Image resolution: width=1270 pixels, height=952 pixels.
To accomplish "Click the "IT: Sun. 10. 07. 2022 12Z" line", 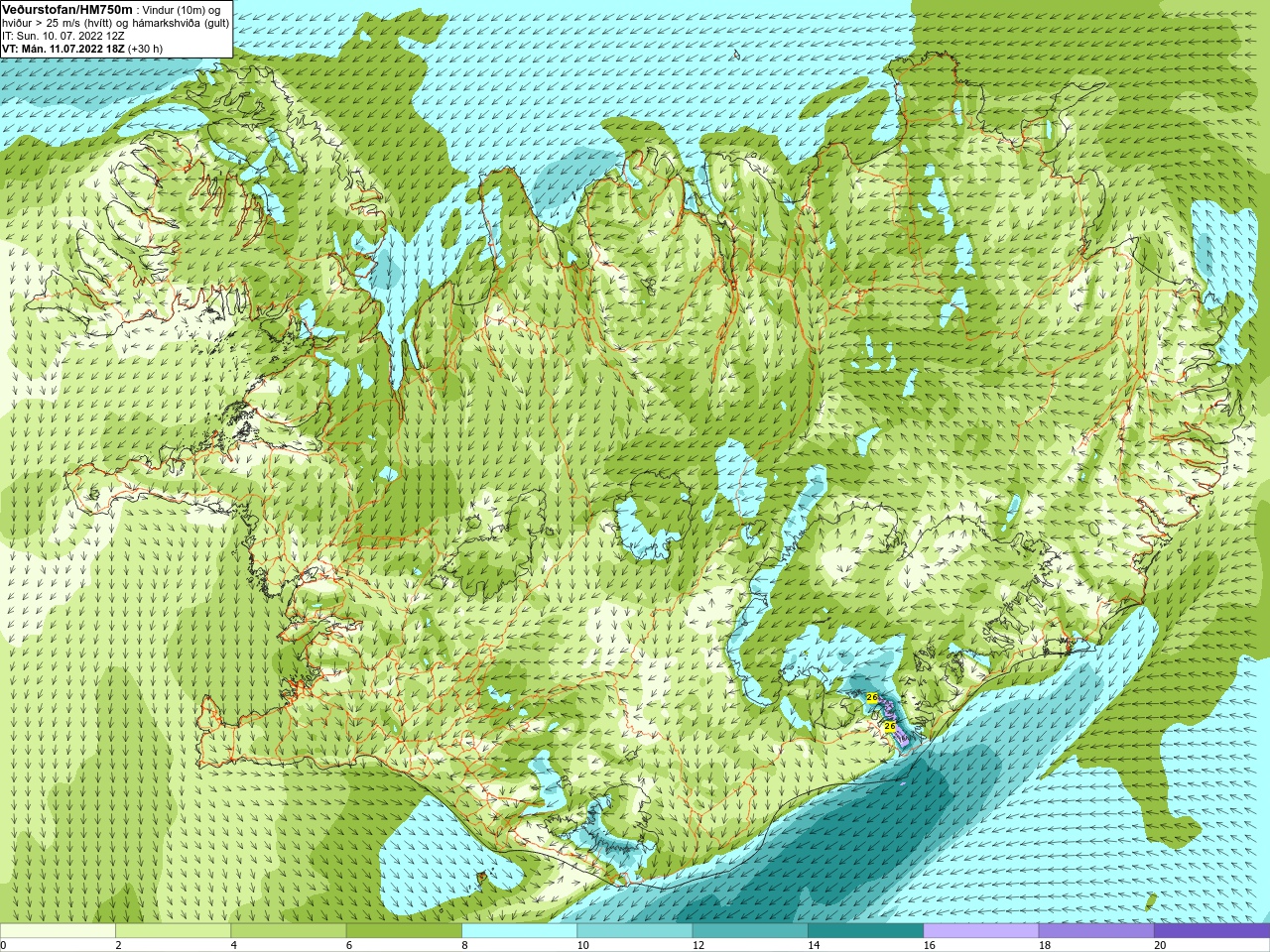I will point(63,36).
